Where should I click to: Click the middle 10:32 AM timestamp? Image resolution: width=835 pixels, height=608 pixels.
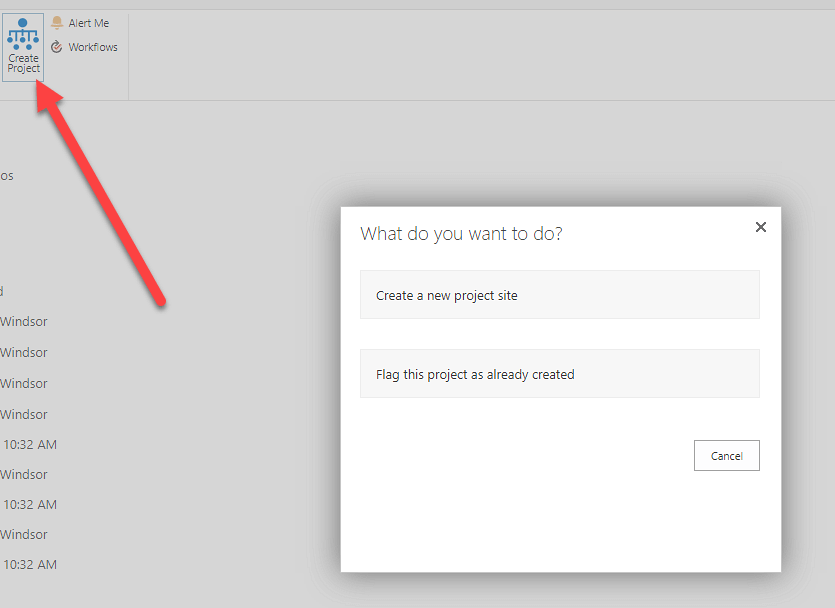click(x=30, y=505)
